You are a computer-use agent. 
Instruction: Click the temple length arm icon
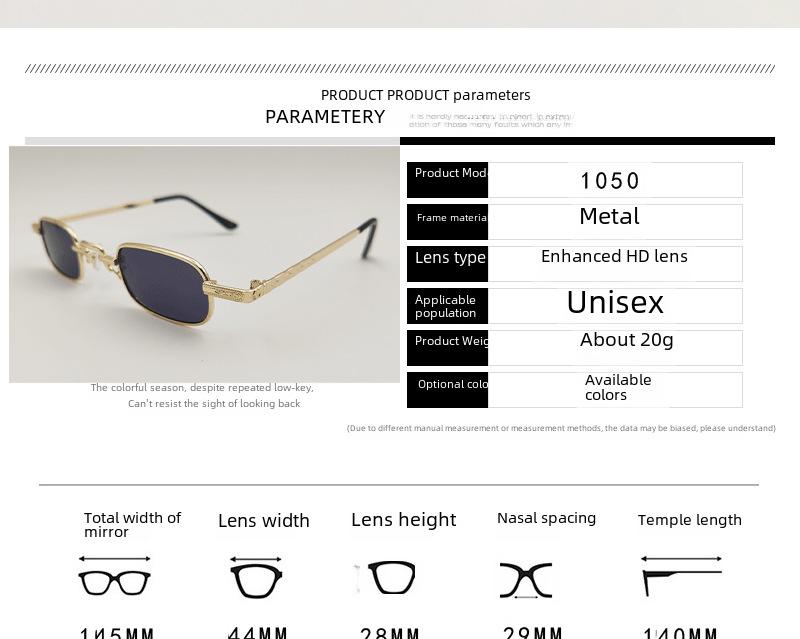[x=682, y=576]
